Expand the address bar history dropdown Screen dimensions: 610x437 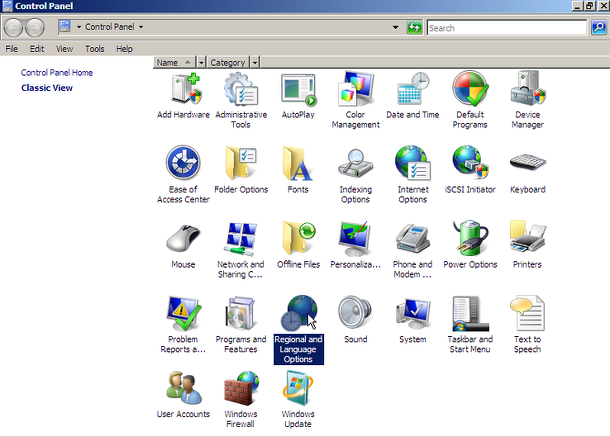coord(396,27)
